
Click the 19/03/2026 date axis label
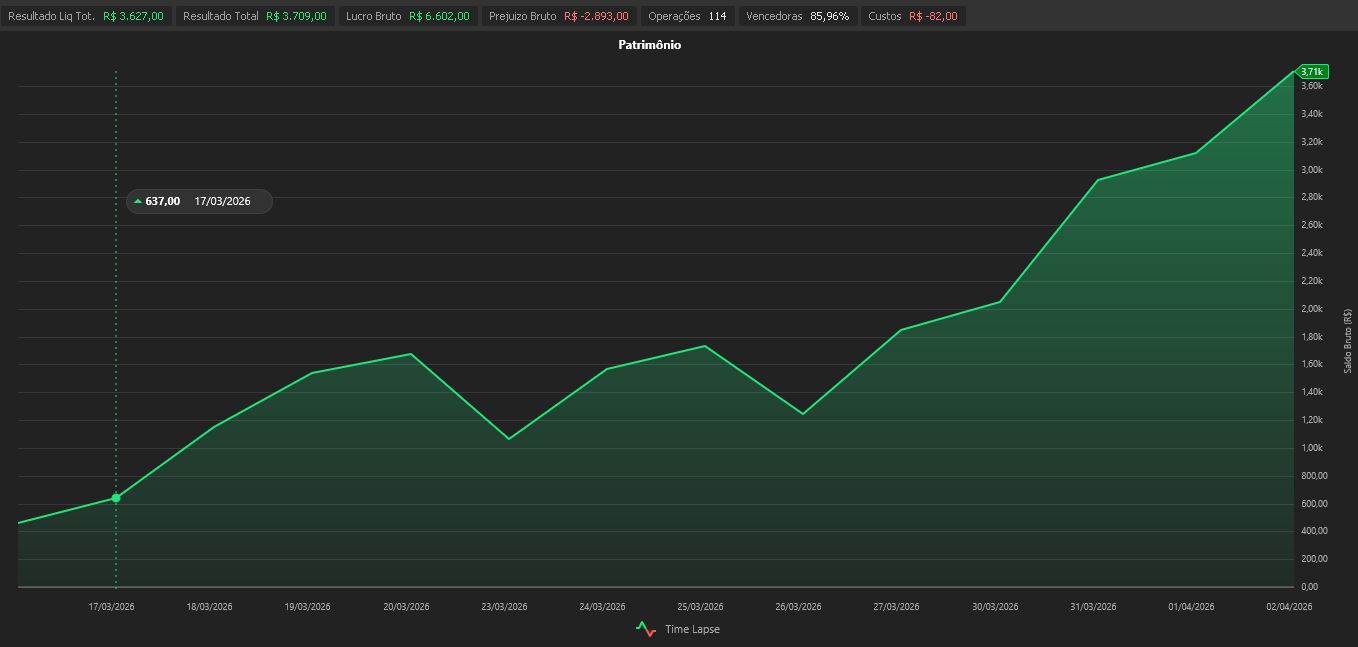click(308, 607)
